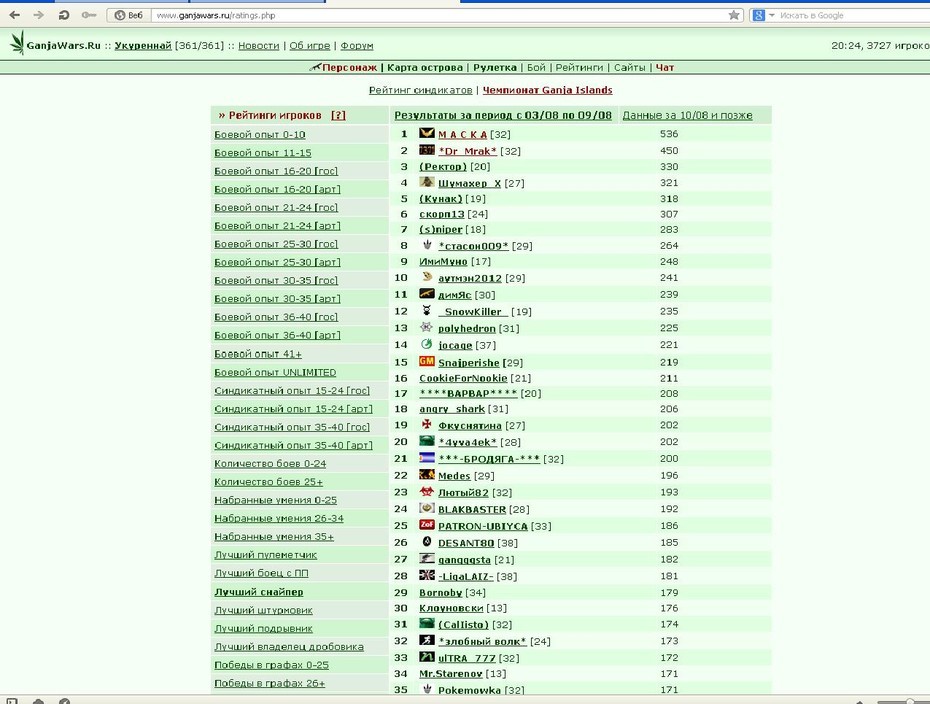Open 'Чемпионат Ganja Islands' link

(x=547, y=90)
